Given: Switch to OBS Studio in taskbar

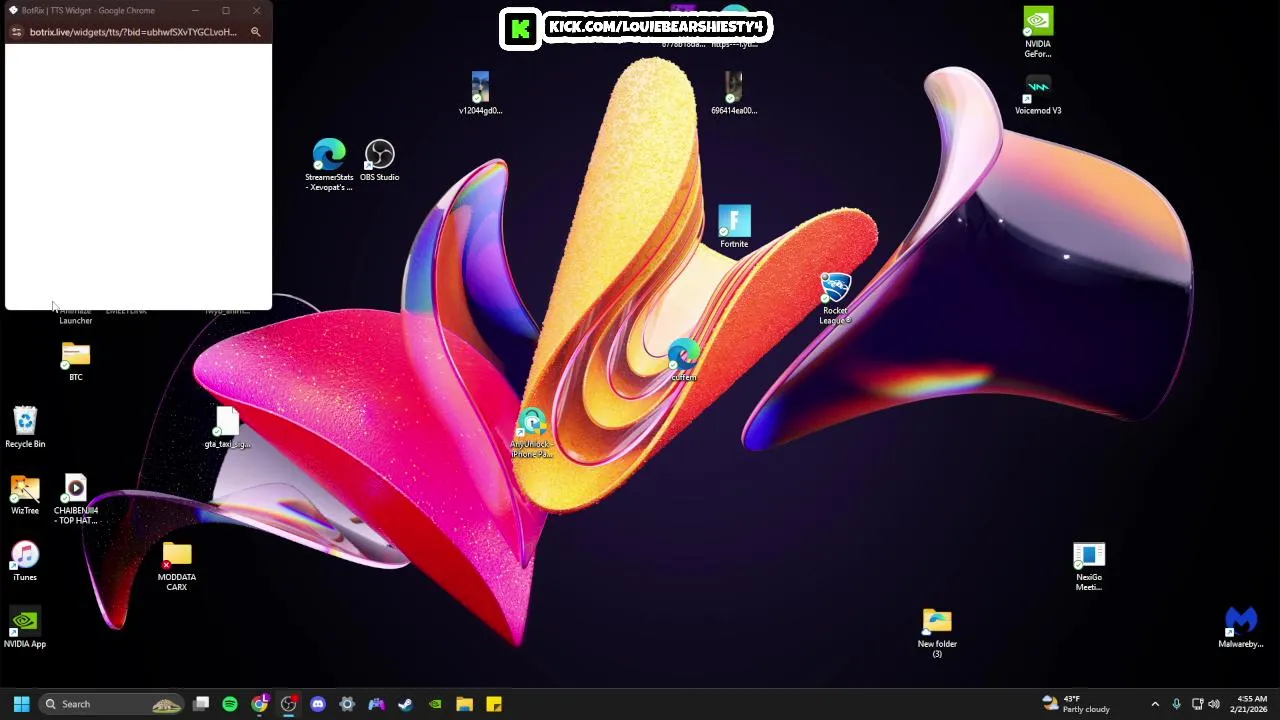Looking at the screenshot, I should point(288,704).
